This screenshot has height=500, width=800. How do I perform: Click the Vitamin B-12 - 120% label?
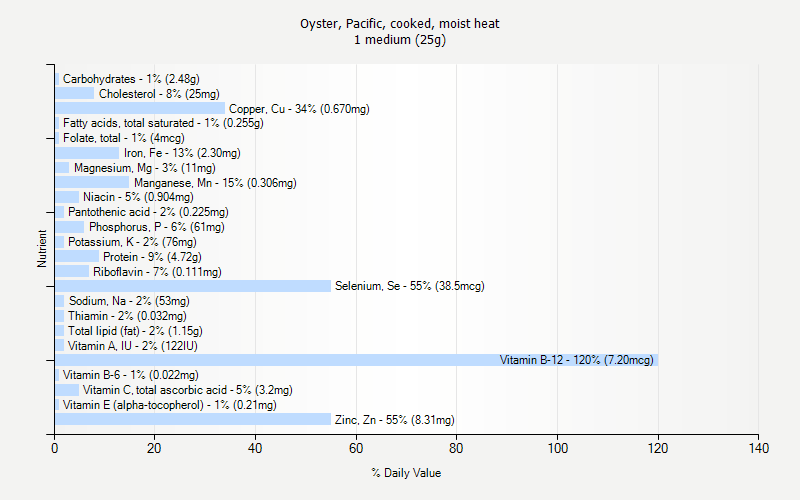[577, 360]
